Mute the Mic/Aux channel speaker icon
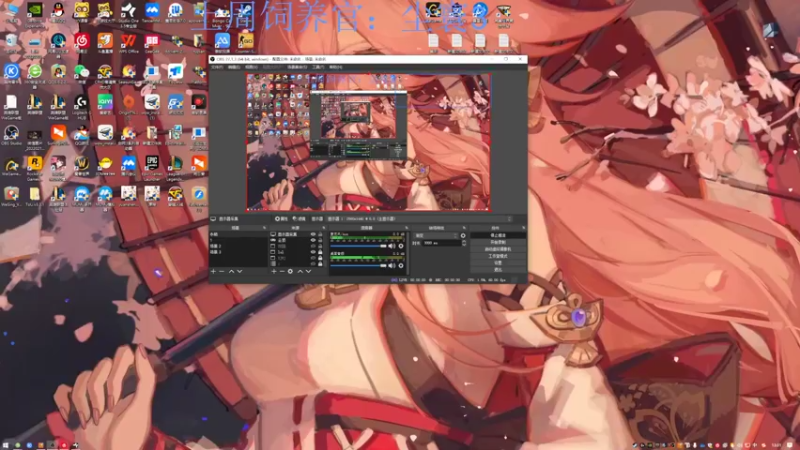This screenshot has width=800, height=450. [x=392, y=246]
